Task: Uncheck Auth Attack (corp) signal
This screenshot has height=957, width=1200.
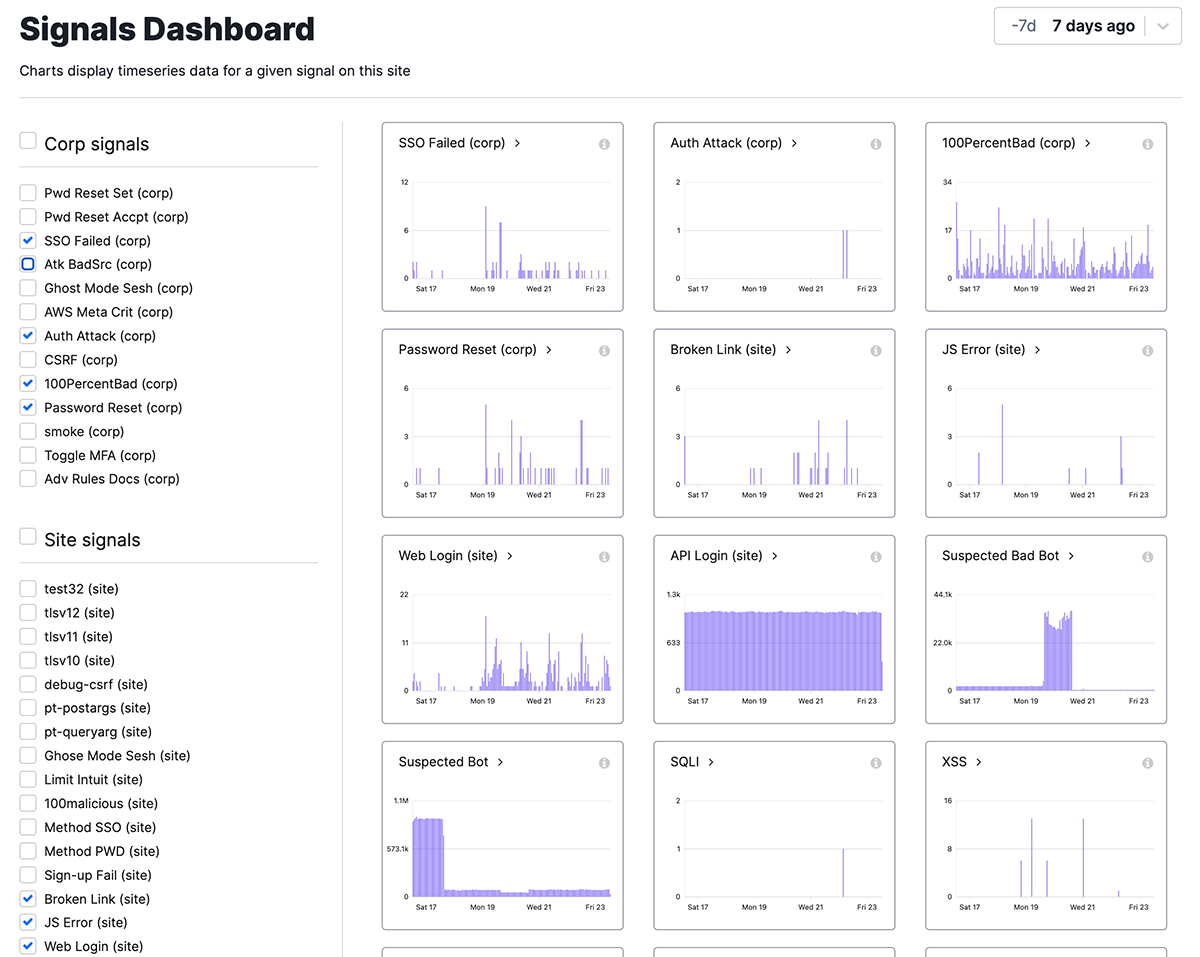Action: click(28, 336)
